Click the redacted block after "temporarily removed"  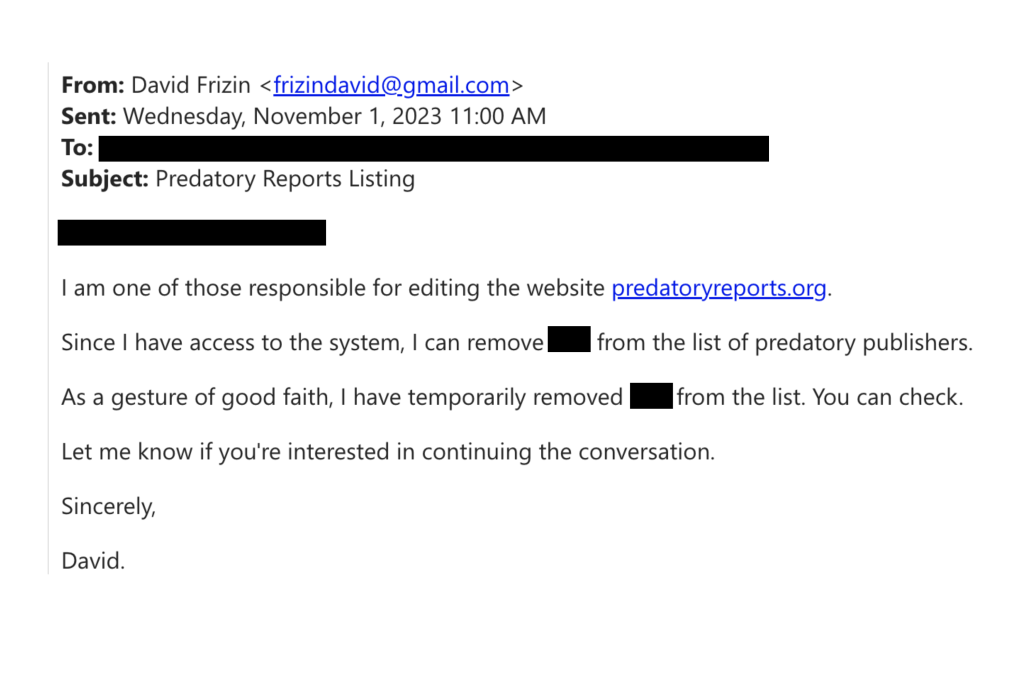coord(651,397)
